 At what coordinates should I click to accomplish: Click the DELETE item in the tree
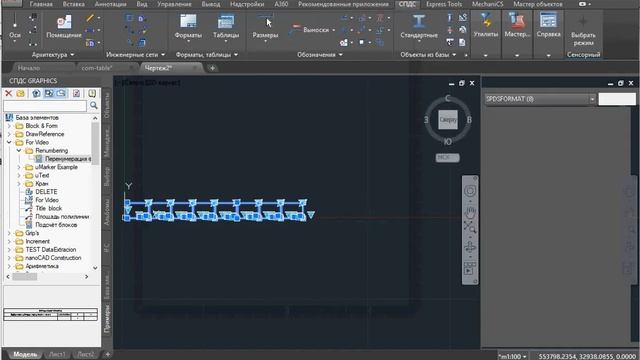point(46,191)
